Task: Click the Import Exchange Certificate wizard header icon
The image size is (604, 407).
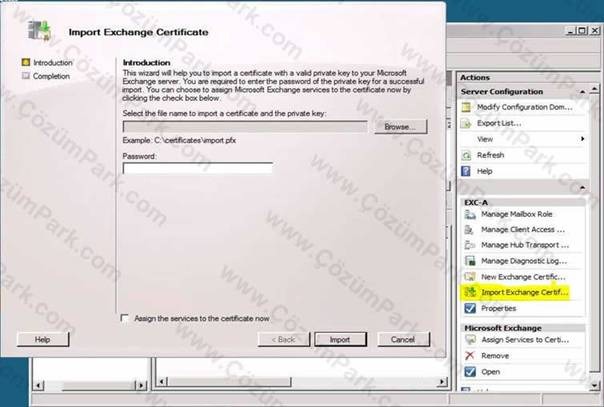Action: pos(40,31)
